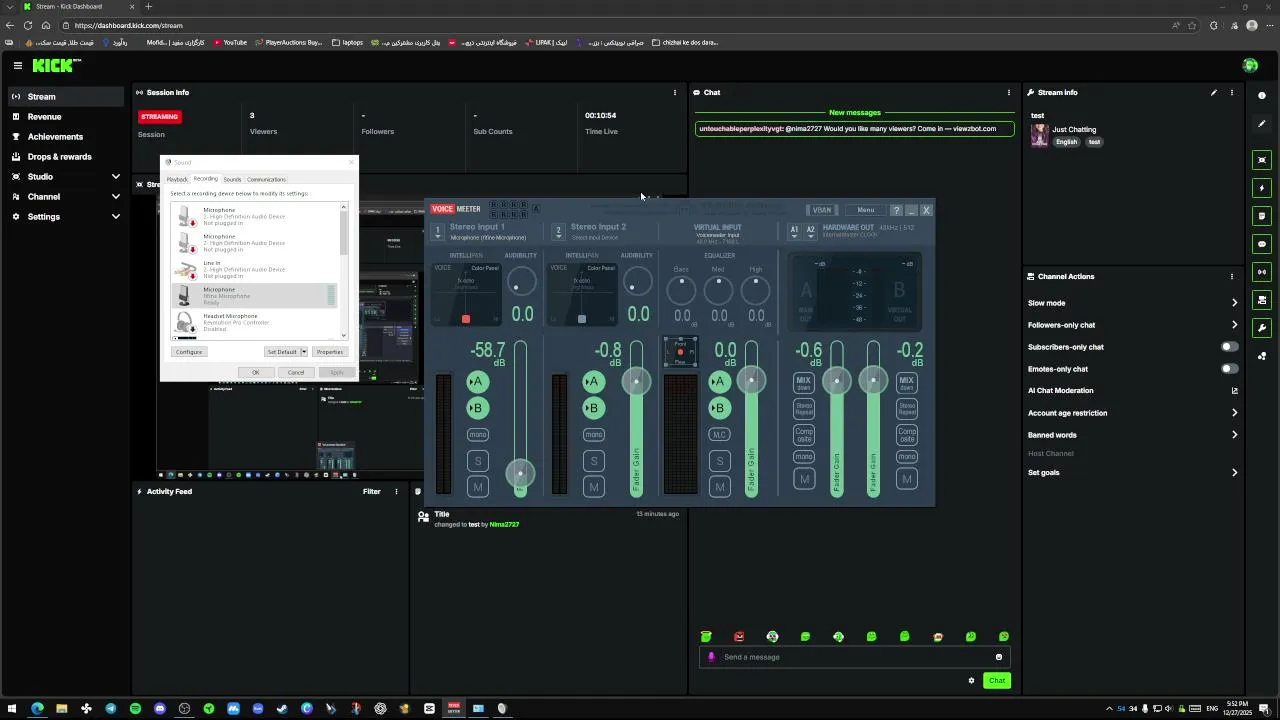Open the profile avatar menu
This screenshot has height=720, width=1280.
click(1250, 65)
